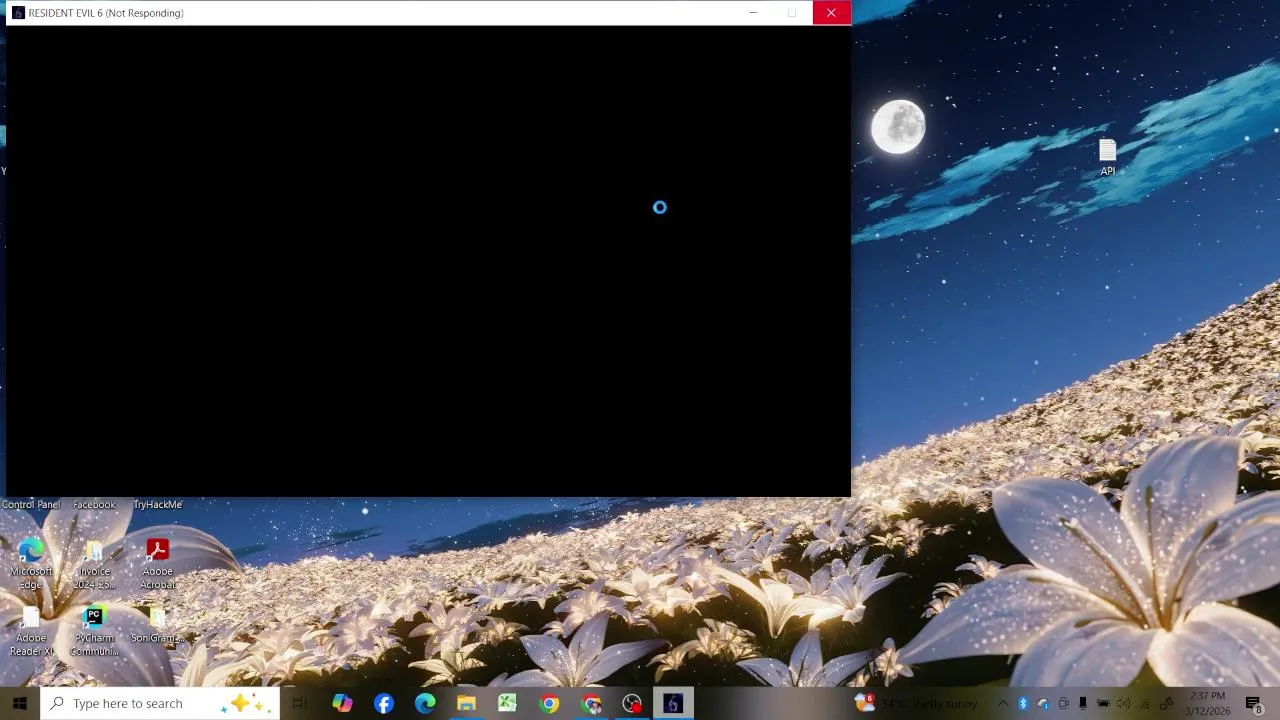
Task: Select the Microsoft Edge desktop shortcut
Action: tap(31, 564)
